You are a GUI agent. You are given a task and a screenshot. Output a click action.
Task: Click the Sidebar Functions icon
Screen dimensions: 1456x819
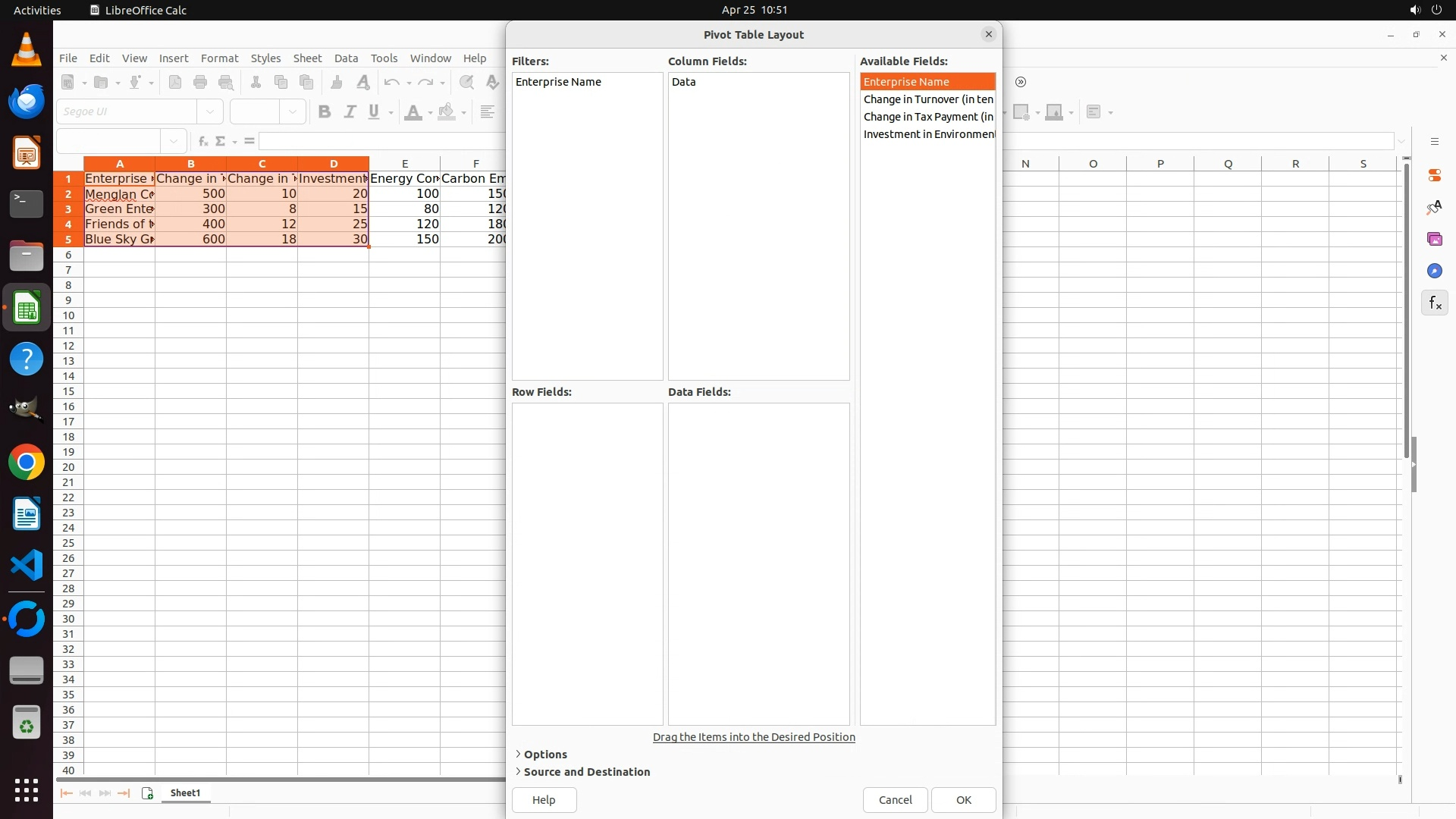coord(1434,303)
